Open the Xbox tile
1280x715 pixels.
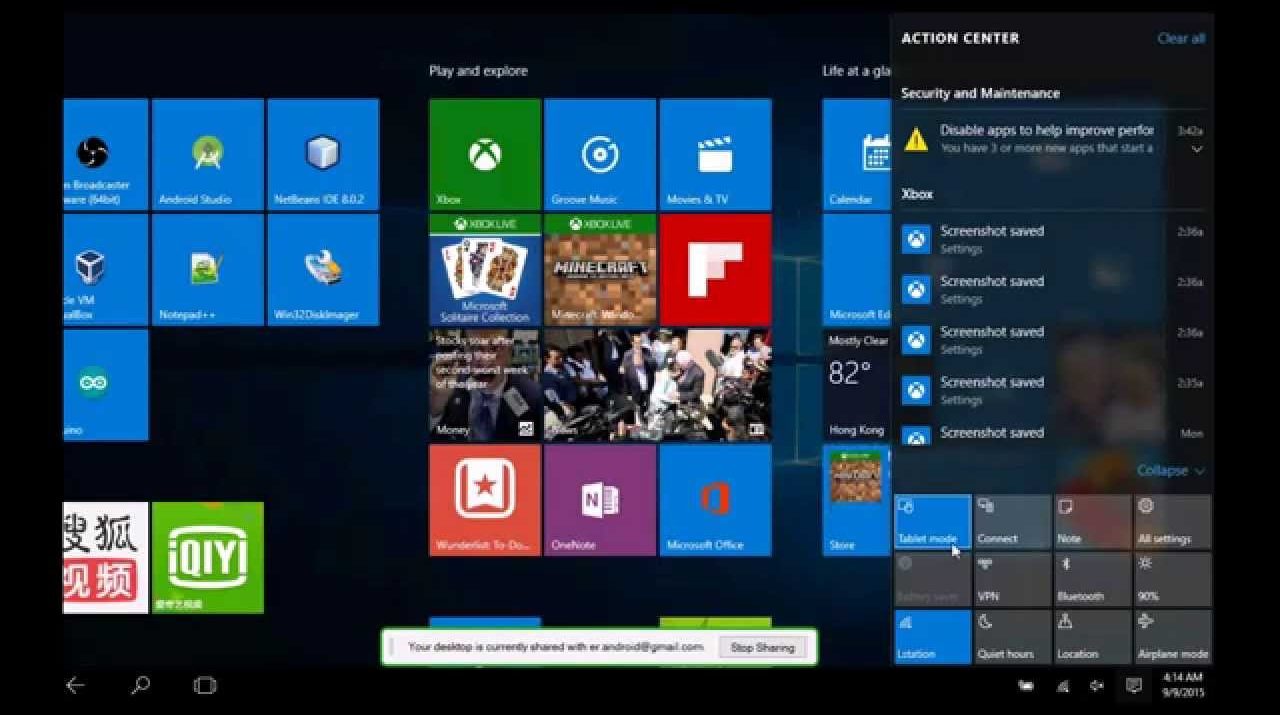pyautogui.click(x=485, y=154)
